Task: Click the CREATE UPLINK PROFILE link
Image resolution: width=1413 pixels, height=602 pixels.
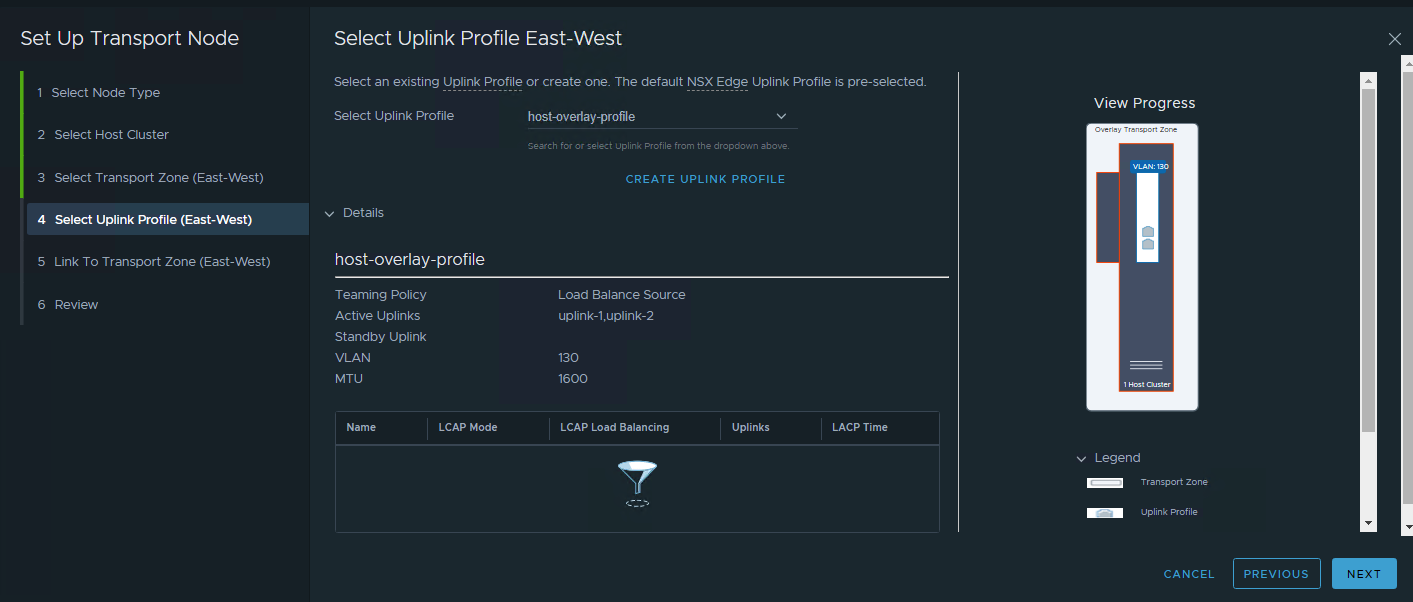Action: (705, 179)
